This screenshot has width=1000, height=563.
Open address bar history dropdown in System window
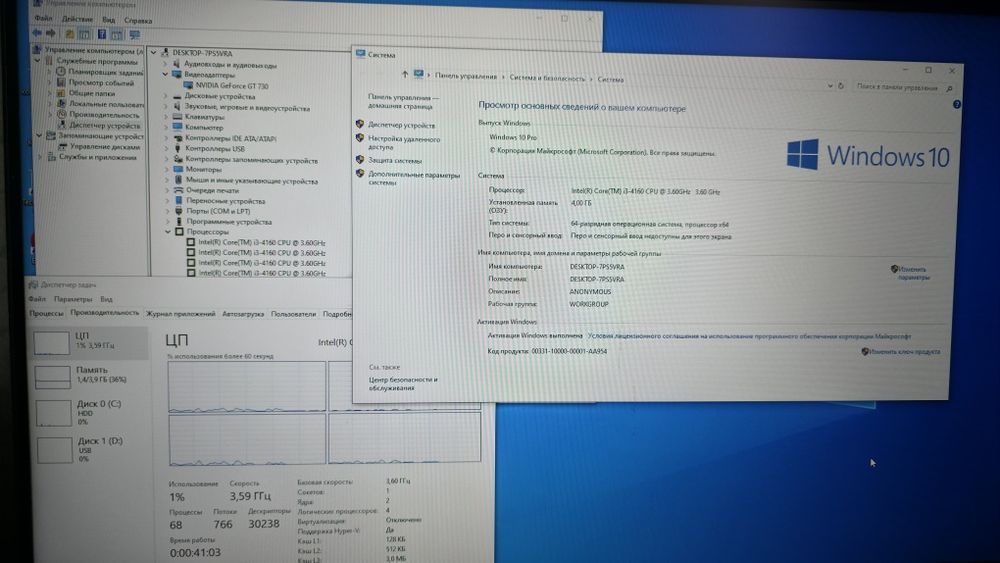click(x=830, y=85)
